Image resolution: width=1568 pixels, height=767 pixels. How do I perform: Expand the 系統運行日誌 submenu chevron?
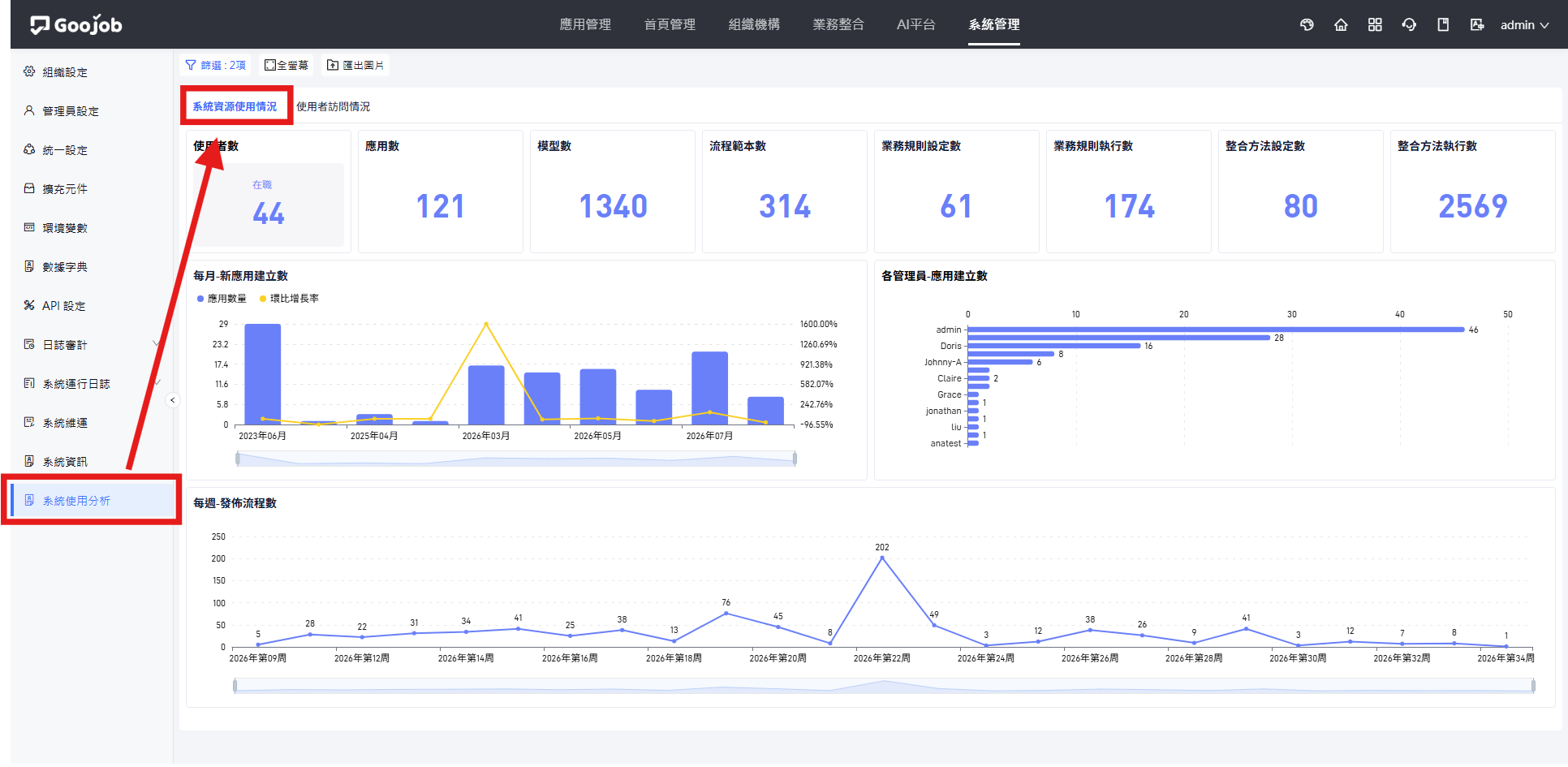point(158,383)
